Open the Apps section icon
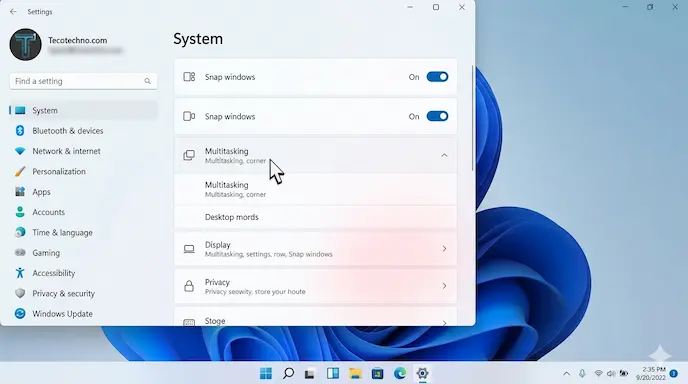The width and height of the screenshot is (688, 384). pyautogui.click(x=20, y=192)
